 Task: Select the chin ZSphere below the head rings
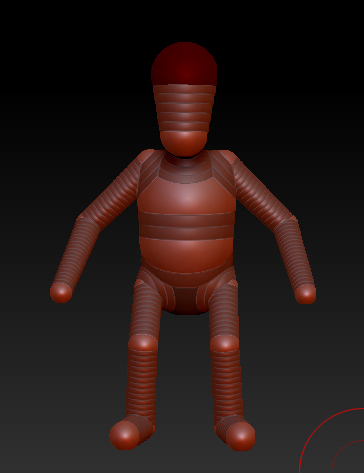pyautogui.click(x=184, y=143)
